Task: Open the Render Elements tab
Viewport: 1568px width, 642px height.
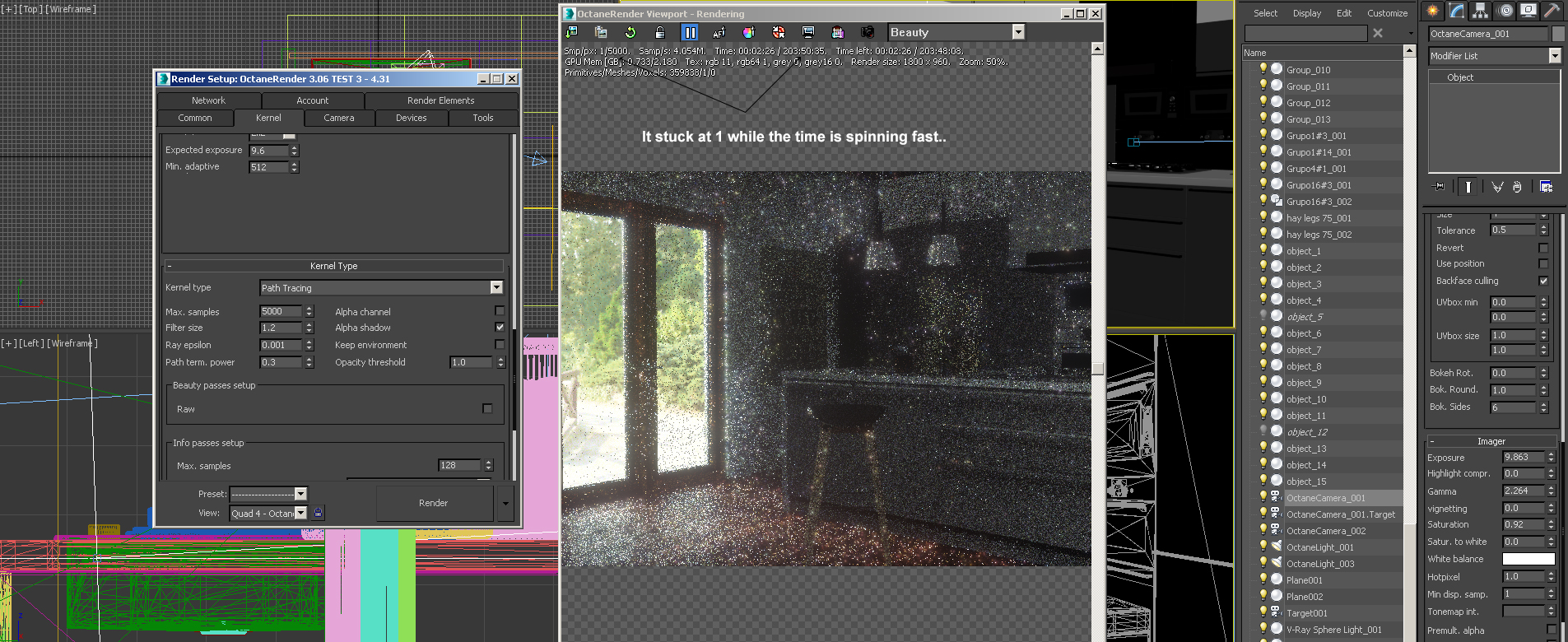Action: (441, 100)
